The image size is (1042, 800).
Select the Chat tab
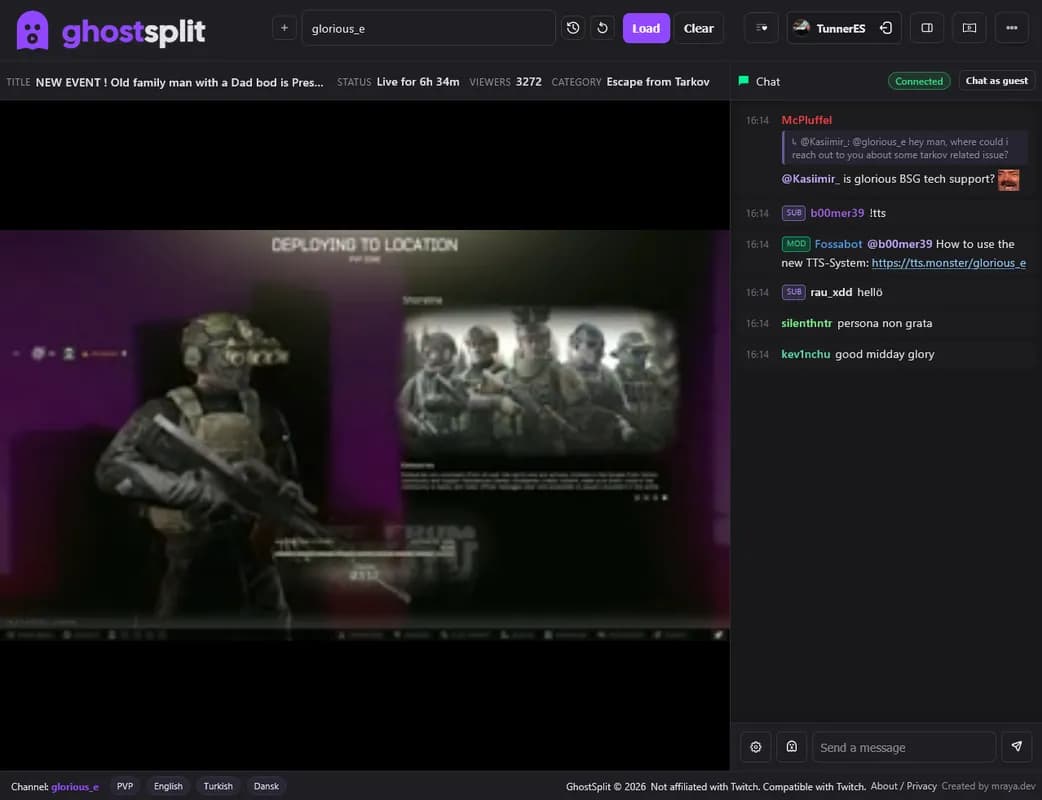[758, 81]
